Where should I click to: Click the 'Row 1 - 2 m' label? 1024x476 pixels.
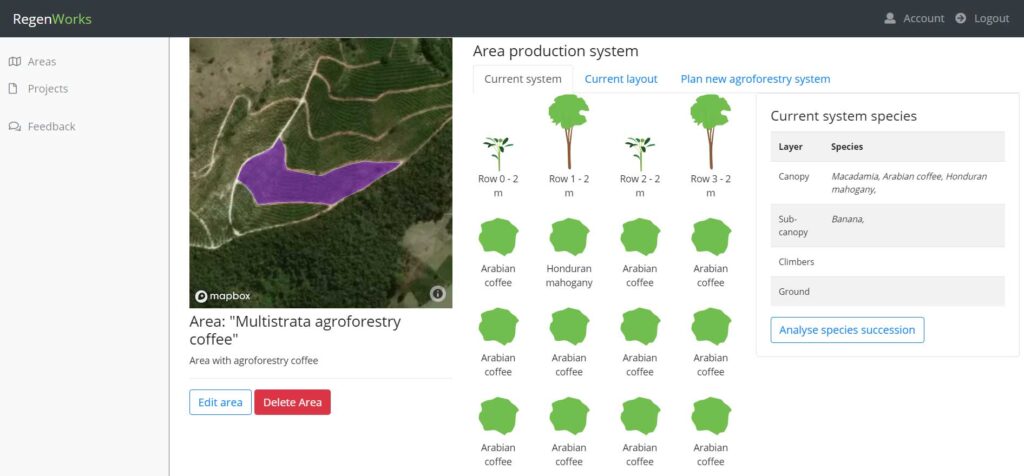pyautogui.click(x=569, y=186)
